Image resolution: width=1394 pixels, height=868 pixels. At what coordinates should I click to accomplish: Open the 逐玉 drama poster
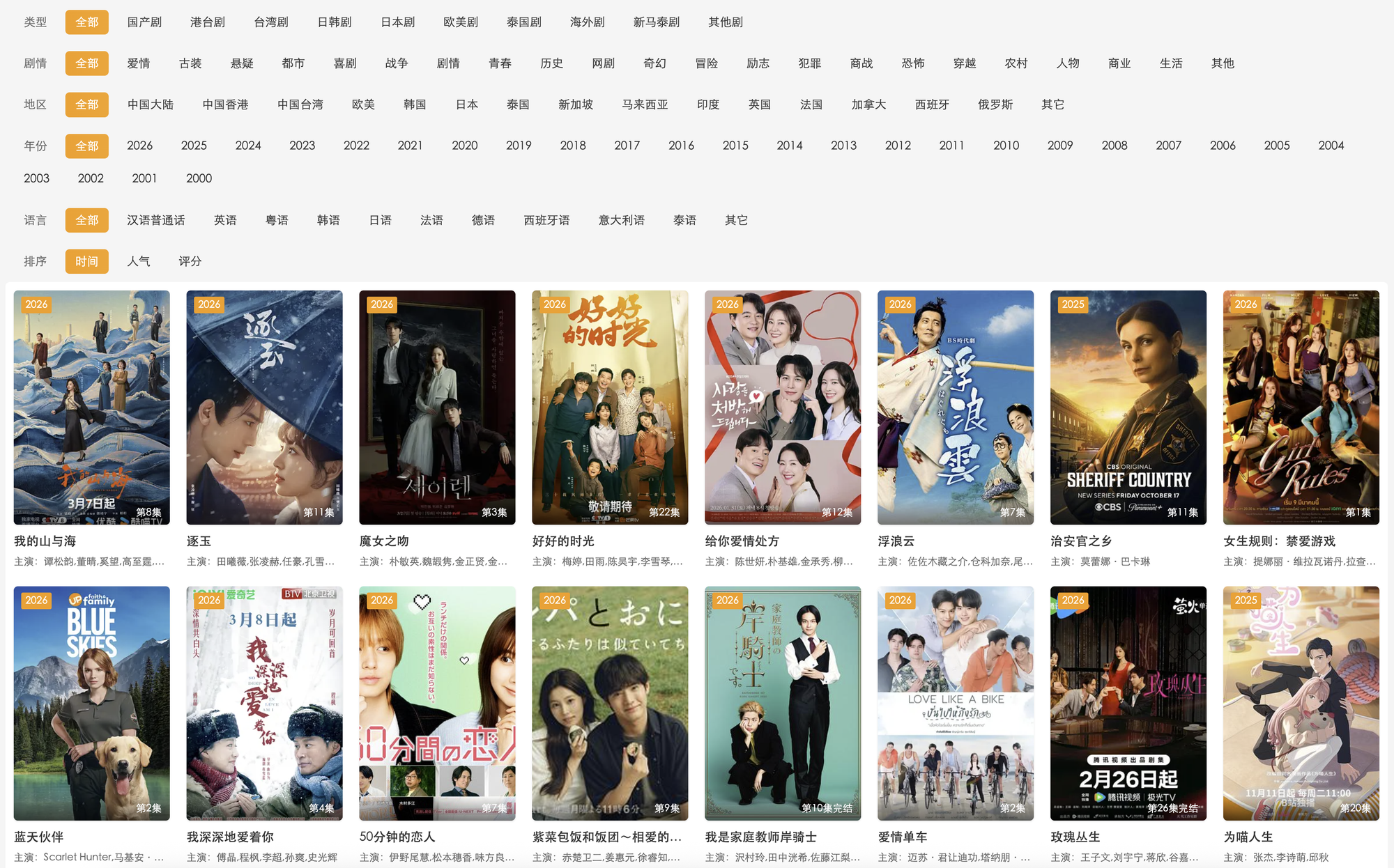pos(264,407)
